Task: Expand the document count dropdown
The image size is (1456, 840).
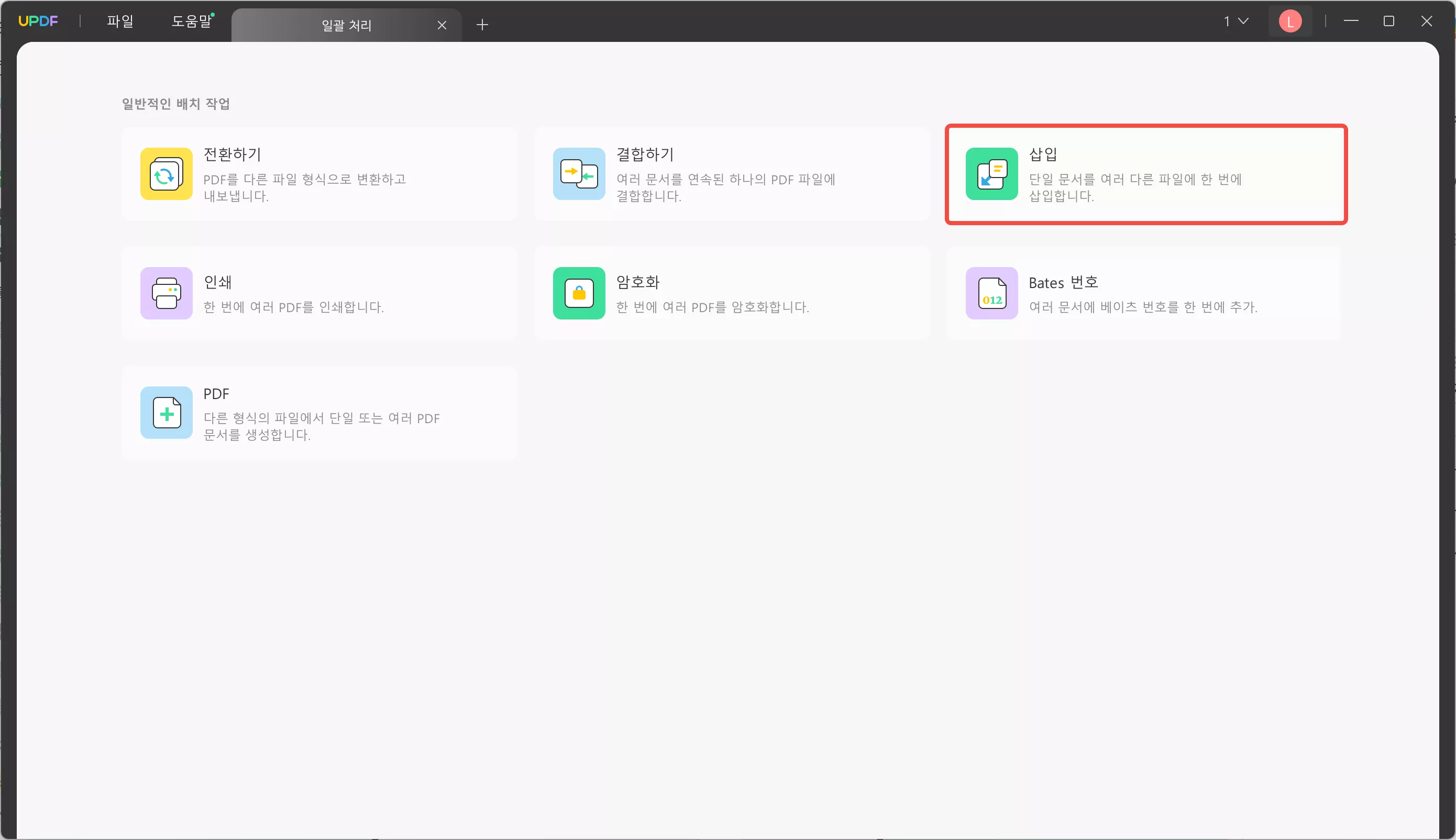Action: [x=1234, y=21]
